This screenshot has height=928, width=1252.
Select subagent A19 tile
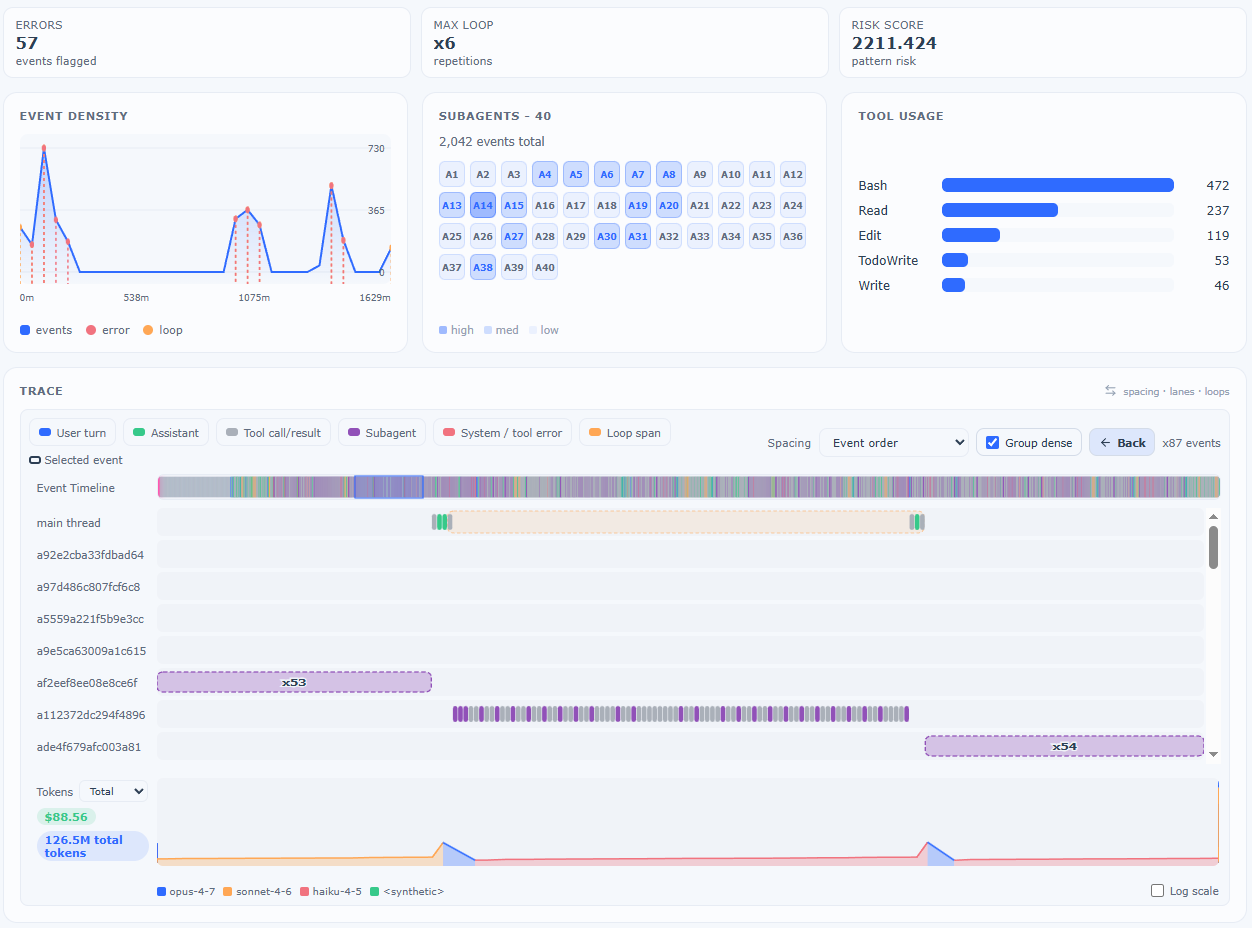(x=638, y=206)
